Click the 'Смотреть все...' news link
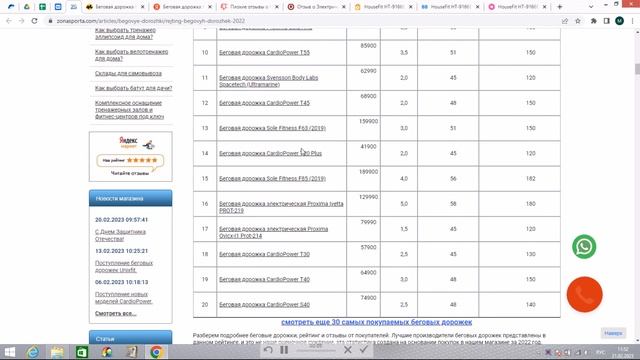This screenshot has height=360, width=640. [x=116, y=313]
